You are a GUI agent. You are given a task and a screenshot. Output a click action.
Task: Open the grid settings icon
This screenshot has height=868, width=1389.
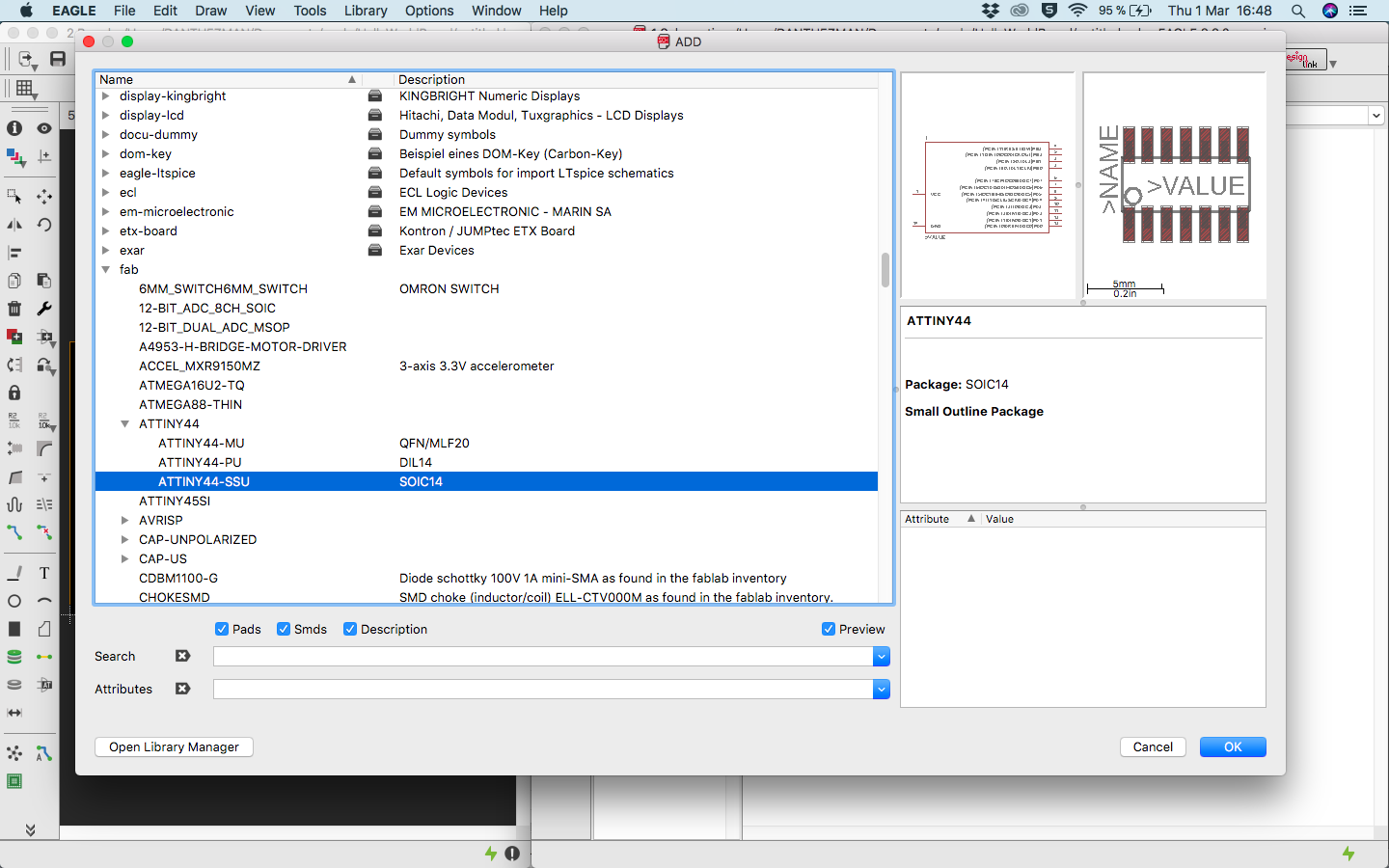click(x=25, y=89)
